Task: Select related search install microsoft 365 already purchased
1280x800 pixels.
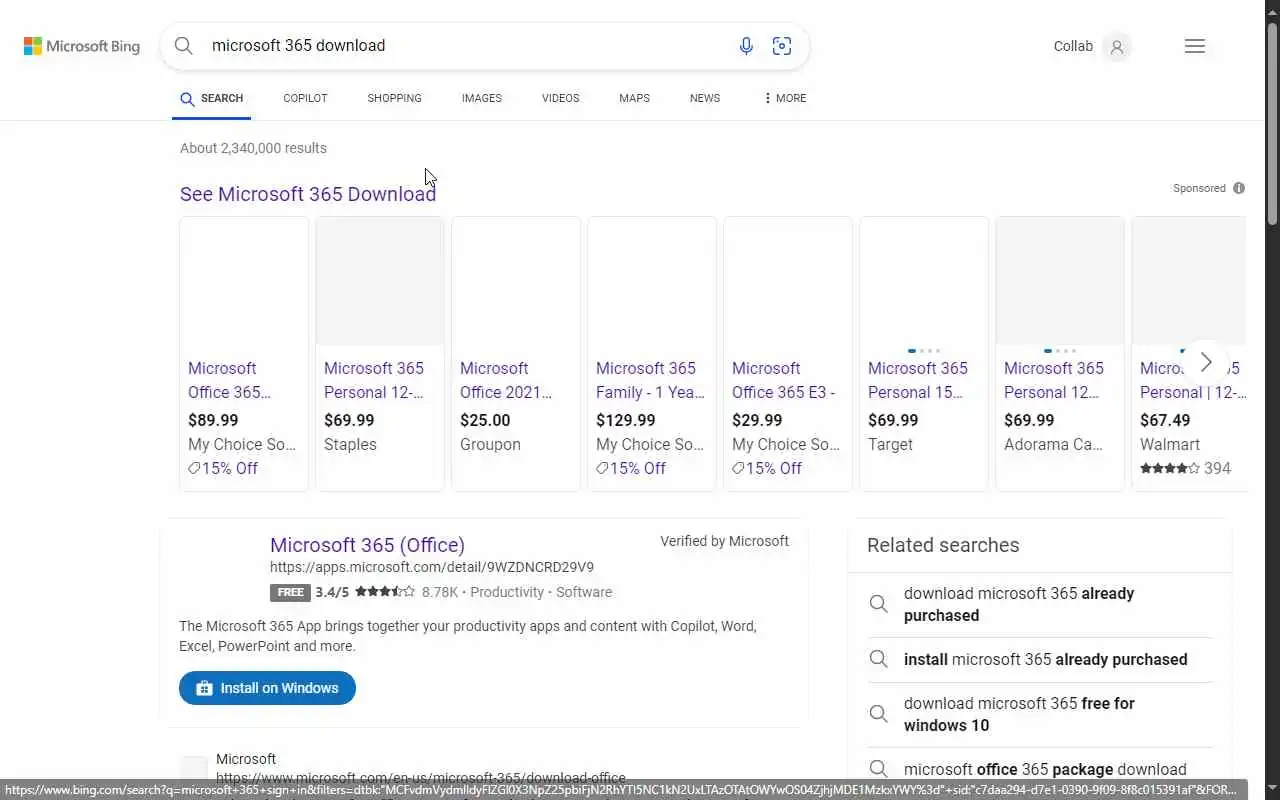Action: (x=1045, y=660)
